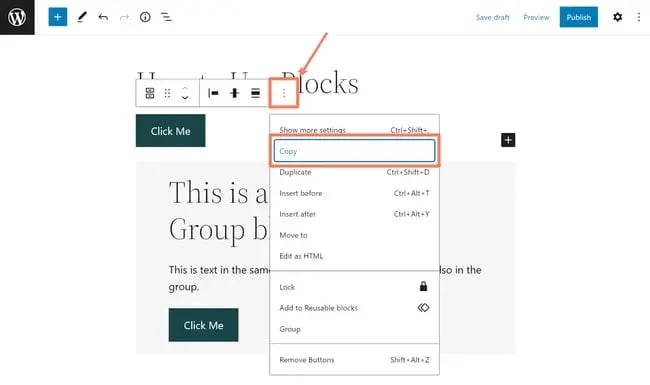The height and width of the screenshot is (385, 650).
Task: Select Group from the block menu
Action: [354, 329]
